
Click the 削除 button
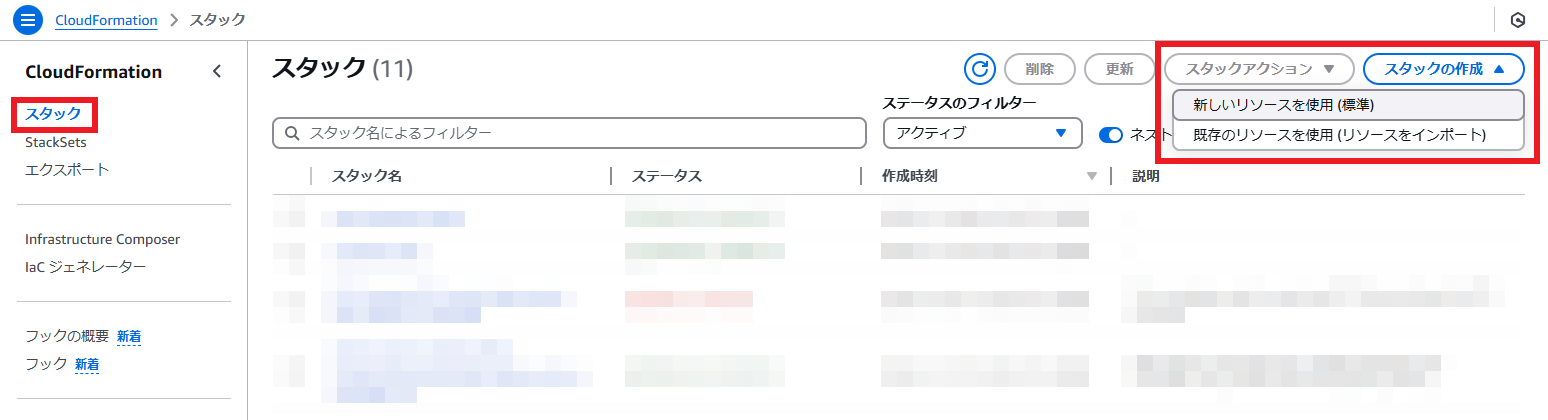1039,69
